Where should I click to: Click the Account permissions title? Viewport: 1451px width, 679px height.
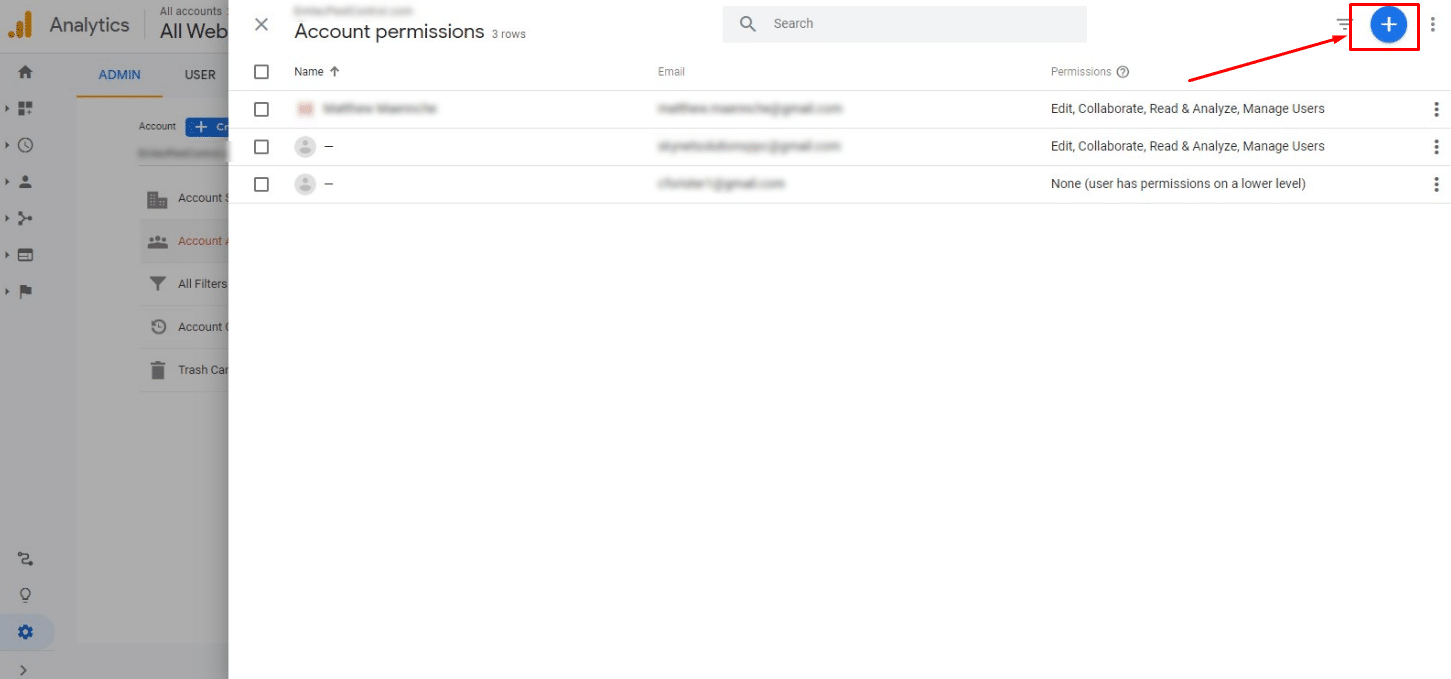point(389,32)
